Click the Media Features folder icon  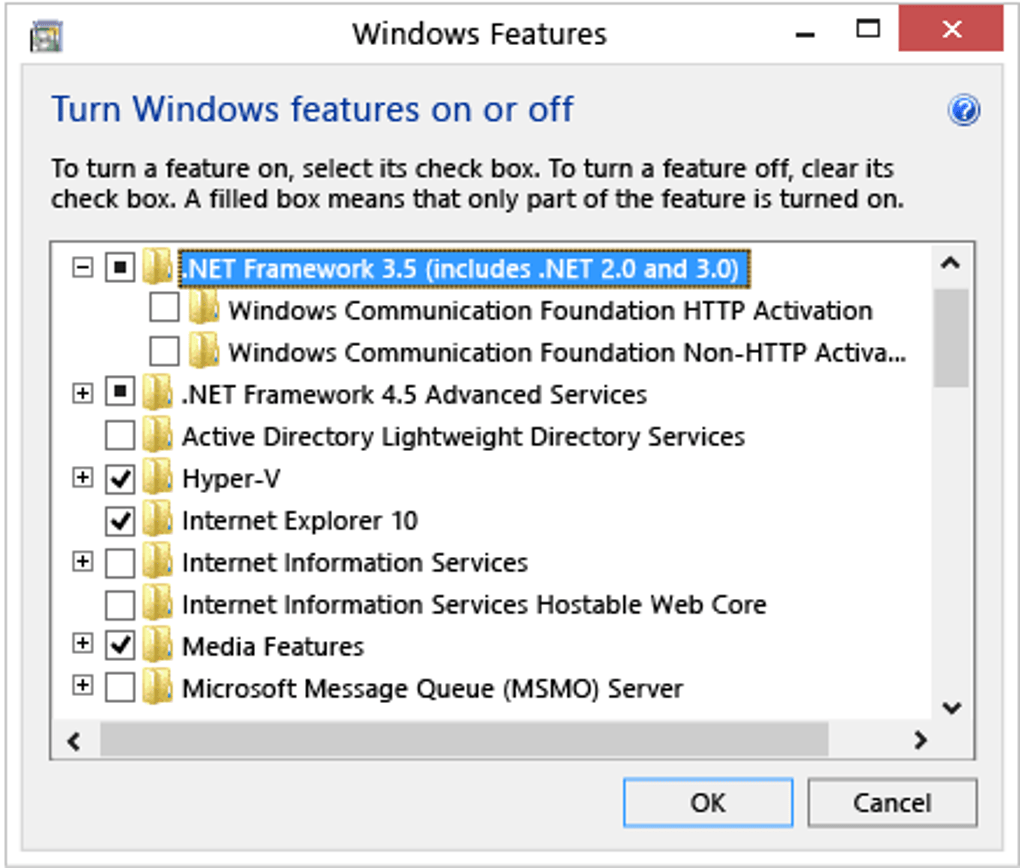(157, 646)
